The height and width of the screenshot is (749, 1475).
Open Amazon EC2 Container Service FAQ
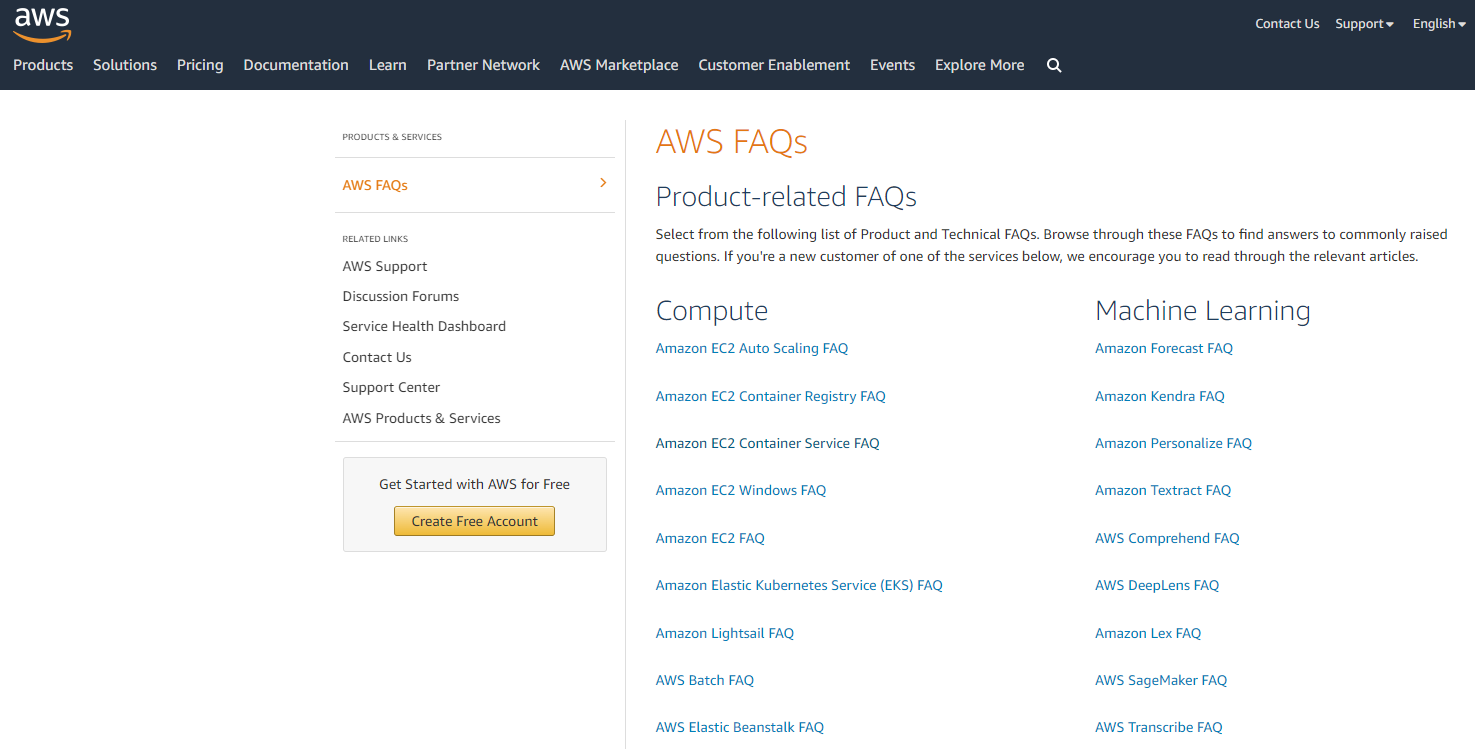(x=768, y=443)
